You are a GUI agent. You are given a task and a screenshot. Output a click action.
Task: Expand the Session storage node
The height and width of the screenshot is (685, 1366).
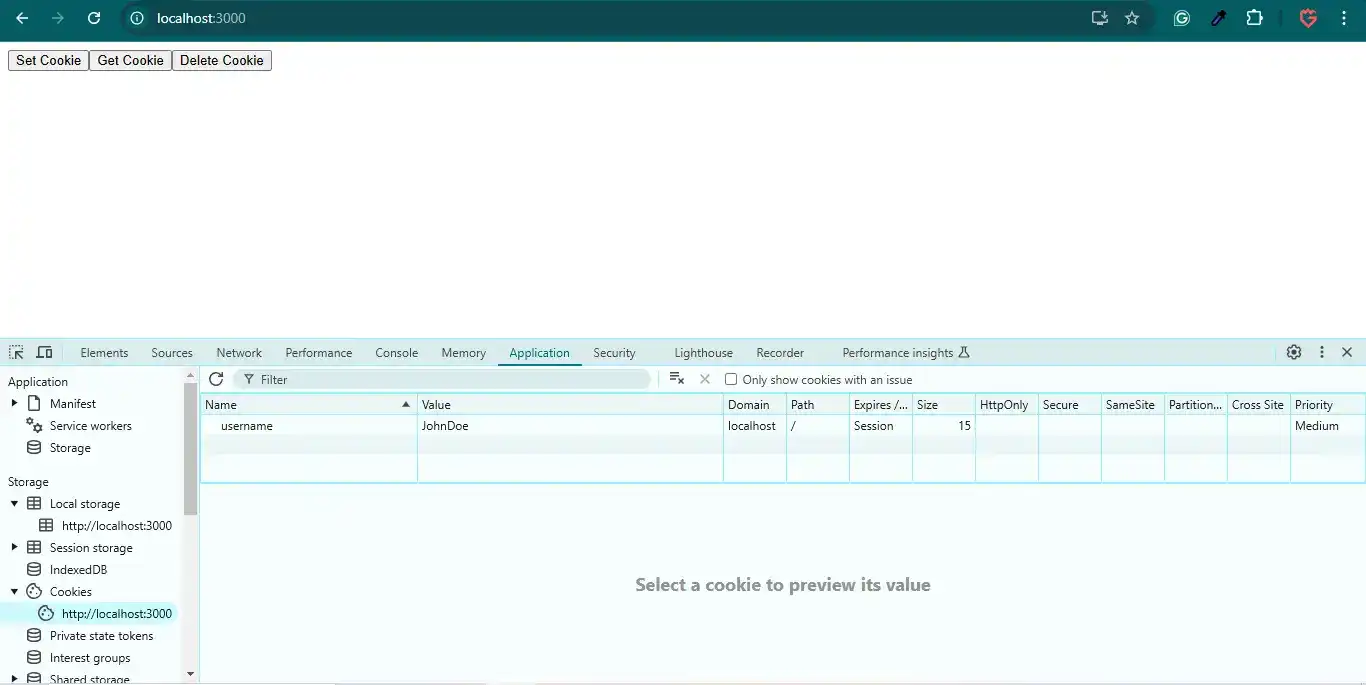point(14,548)
